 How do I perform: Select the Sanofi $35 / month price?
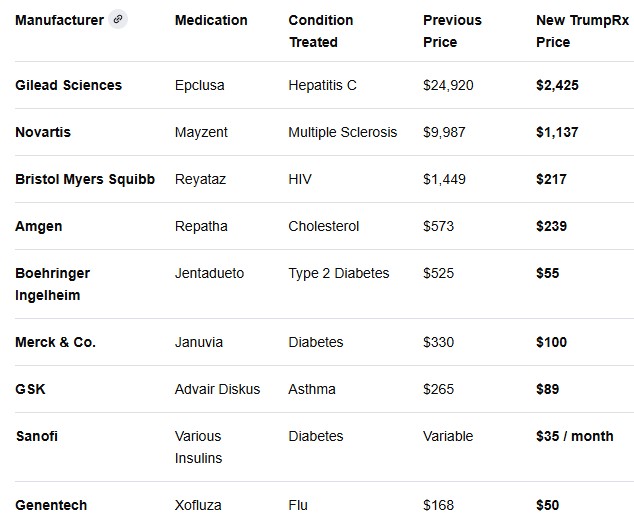pos(575,436)
